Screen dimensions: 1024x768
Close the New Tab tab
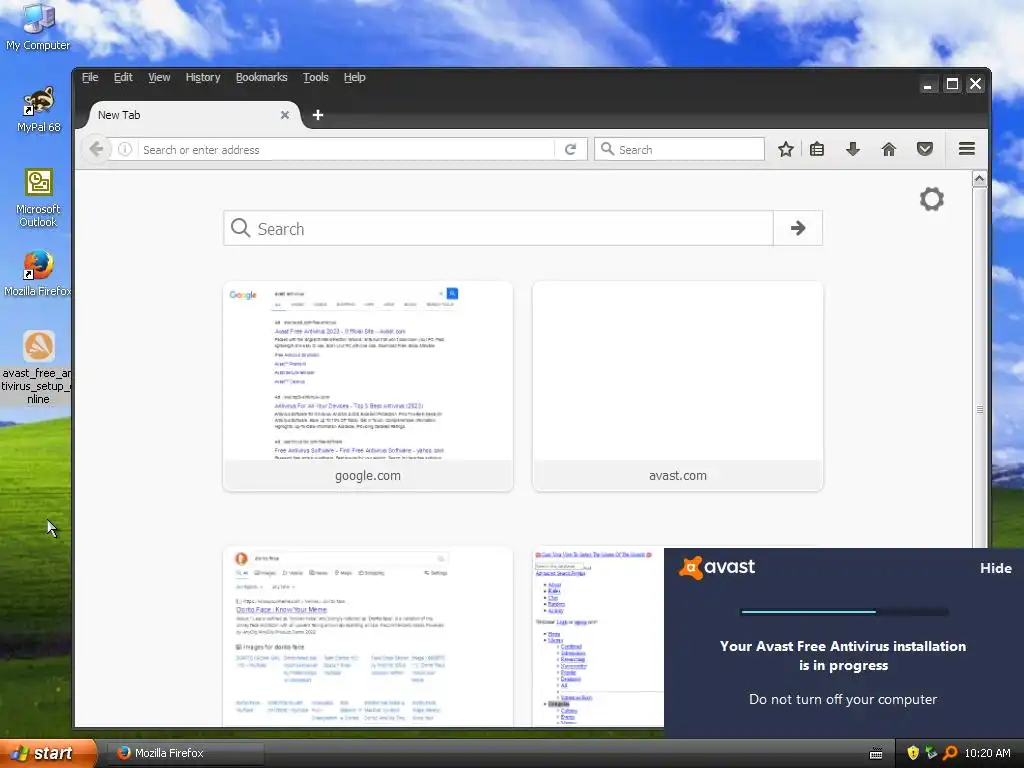pyautogui.click(x=285, y=115)
